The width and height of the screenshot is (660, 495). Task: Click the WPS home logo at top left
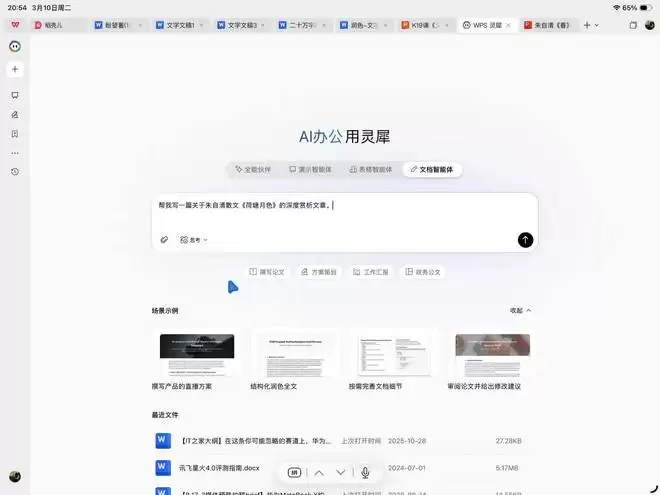pos(15,24)
